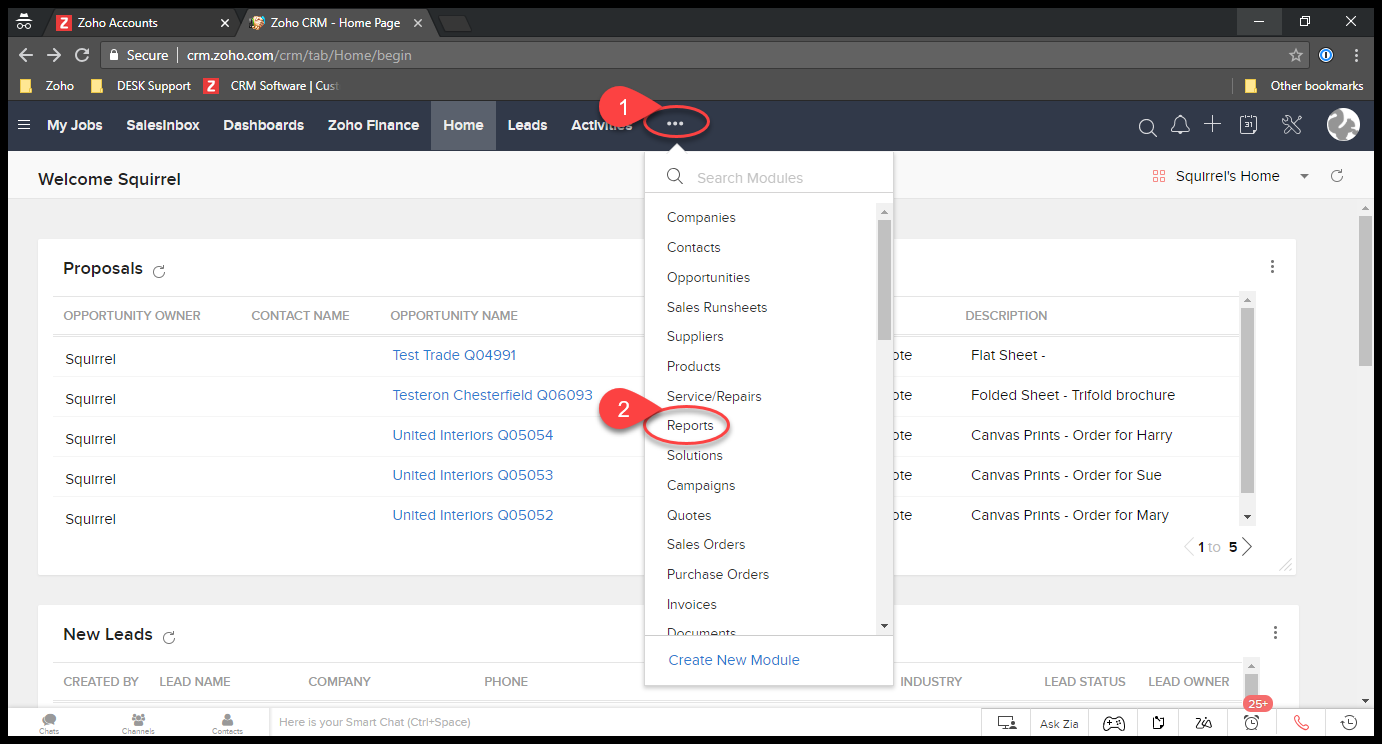Select Campaigns in module list
Screen dimensions: 1382x744
[701, 485]
